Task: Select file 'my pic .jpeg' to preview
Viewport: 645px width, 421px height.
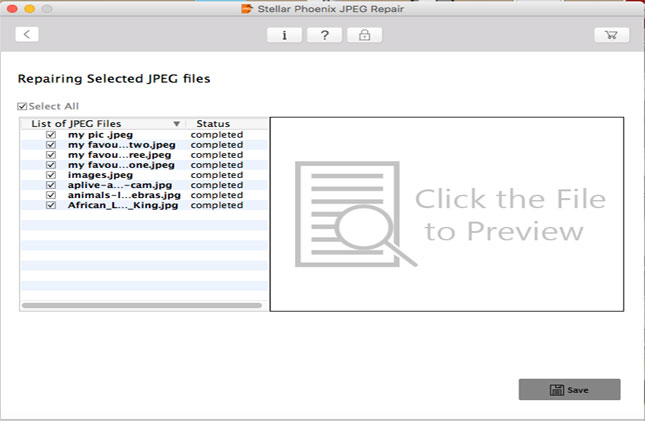Action: tap(100, 135)
